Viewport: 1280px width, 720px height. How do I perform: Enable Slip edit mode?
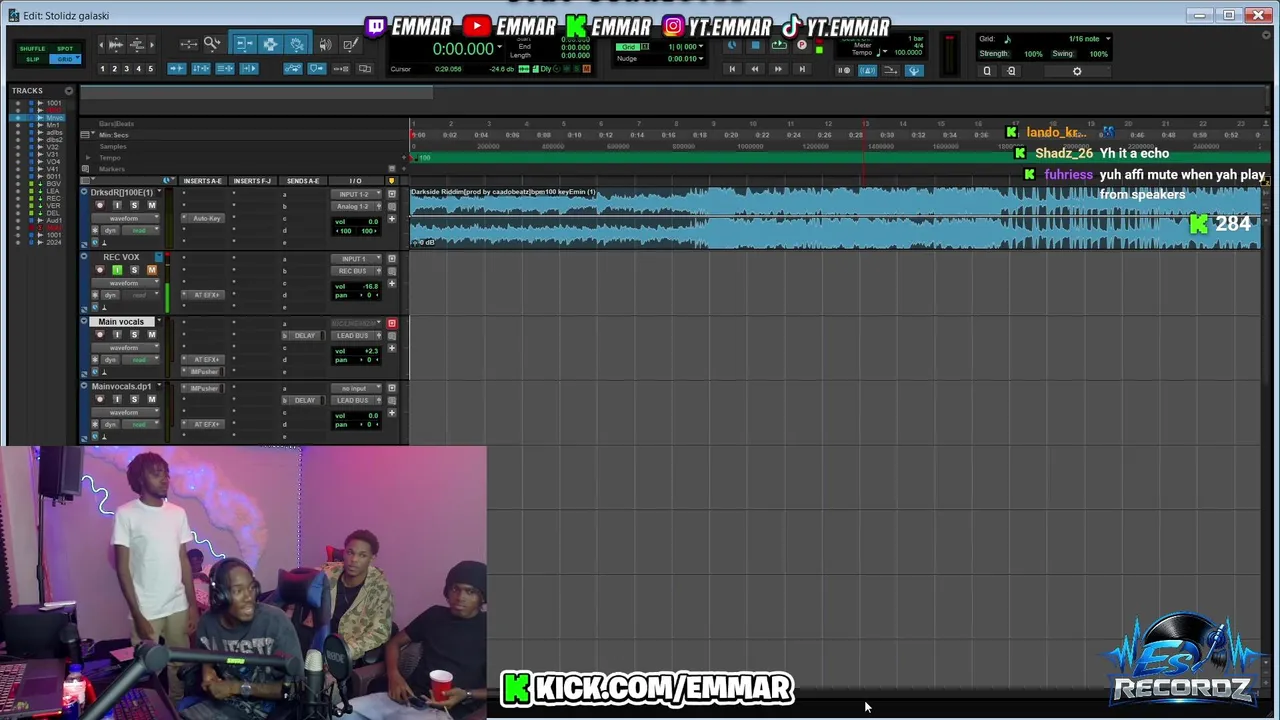[x=32, y=59]
